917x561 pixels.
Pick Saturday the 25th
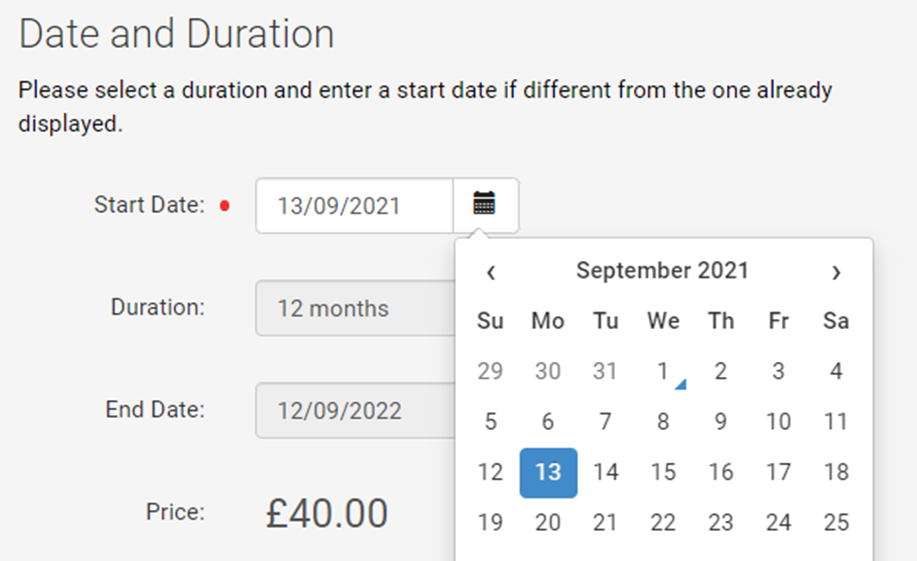pyautogui.click(x=836, y=522)
